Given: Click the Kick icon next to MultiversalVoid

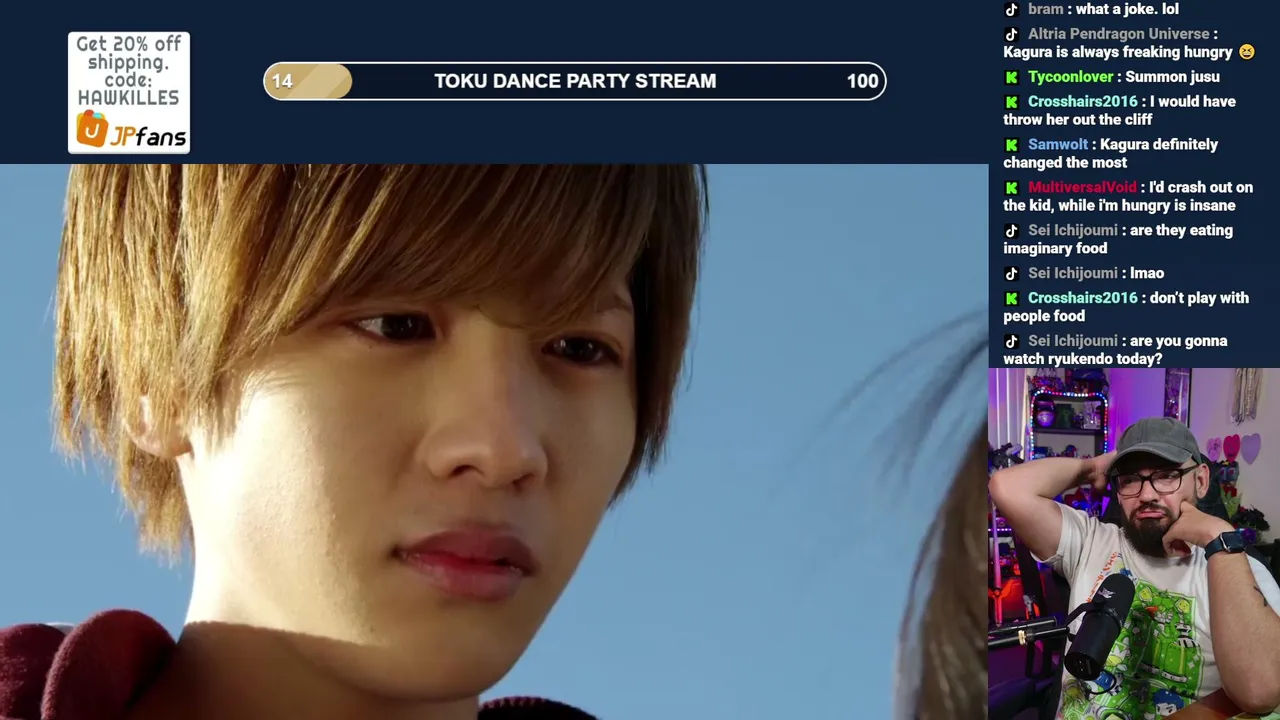Looking at the screenshot, I should pos(1011,188).
